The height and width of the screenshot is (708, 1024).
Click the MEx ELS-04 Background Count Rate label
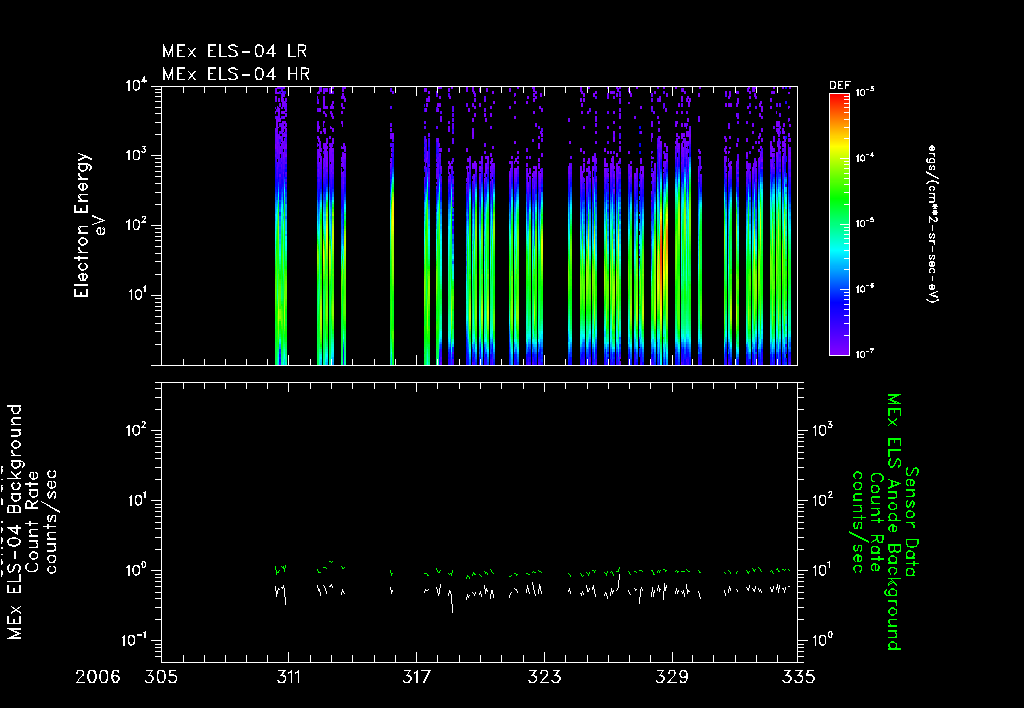coord(31,521)
